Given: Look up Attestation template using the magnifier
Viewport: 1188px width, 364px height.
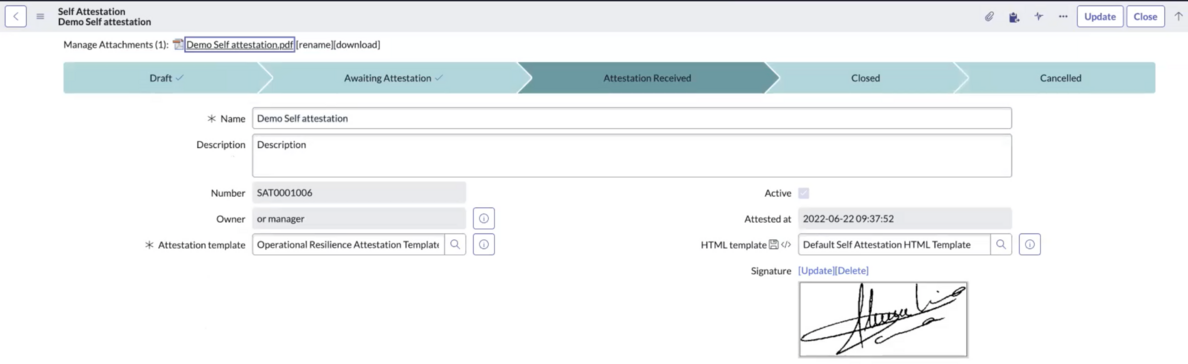Looking at the screenshot, I should click(x=455, y=244).
